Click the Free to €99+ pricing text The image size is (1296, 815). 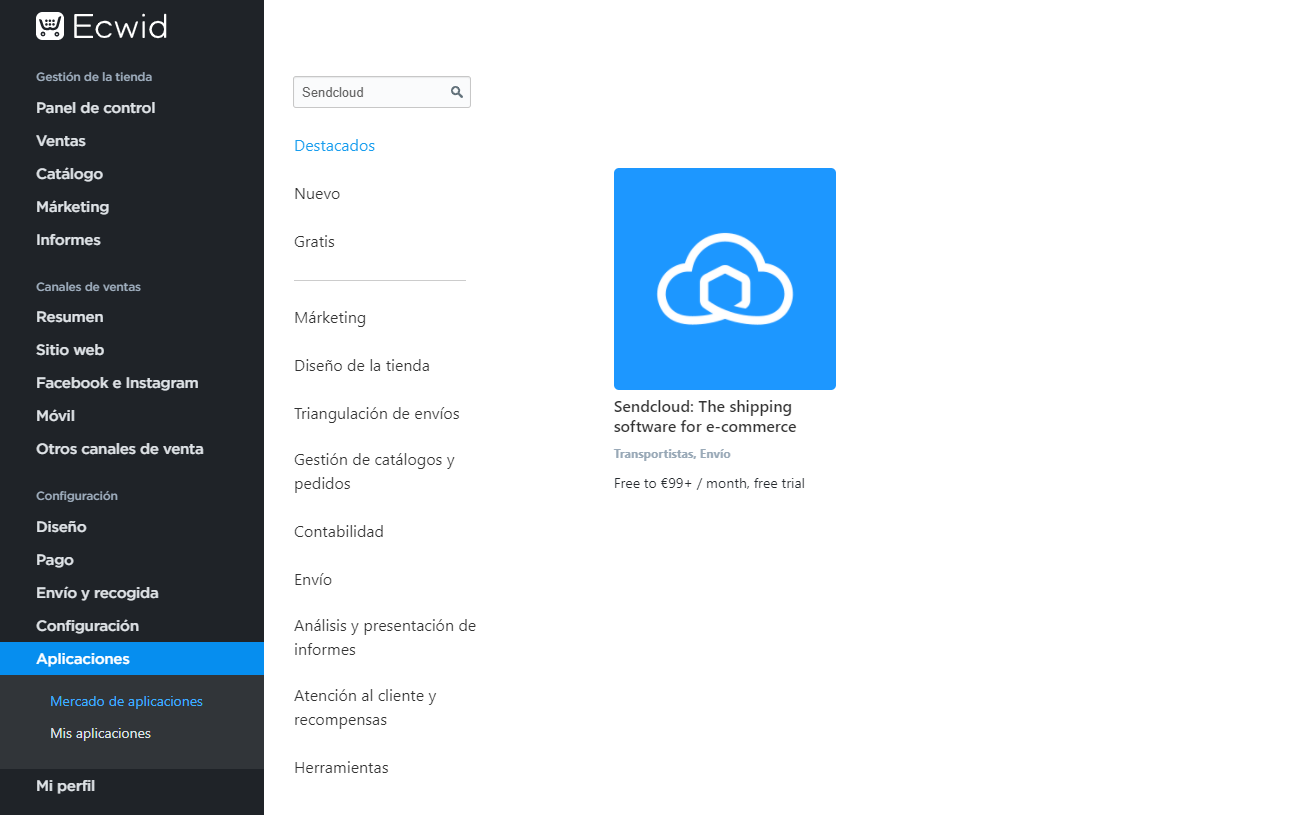[709, 484]
